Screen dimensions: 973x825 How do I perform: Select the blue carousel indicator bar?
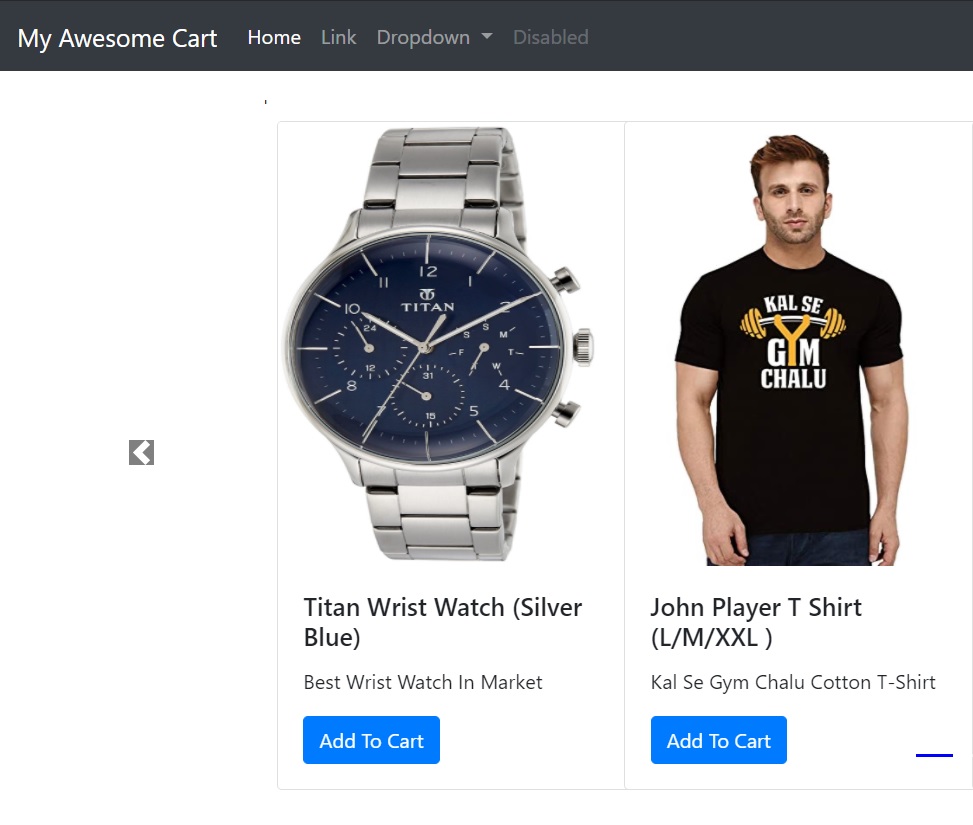pos(934,755)
